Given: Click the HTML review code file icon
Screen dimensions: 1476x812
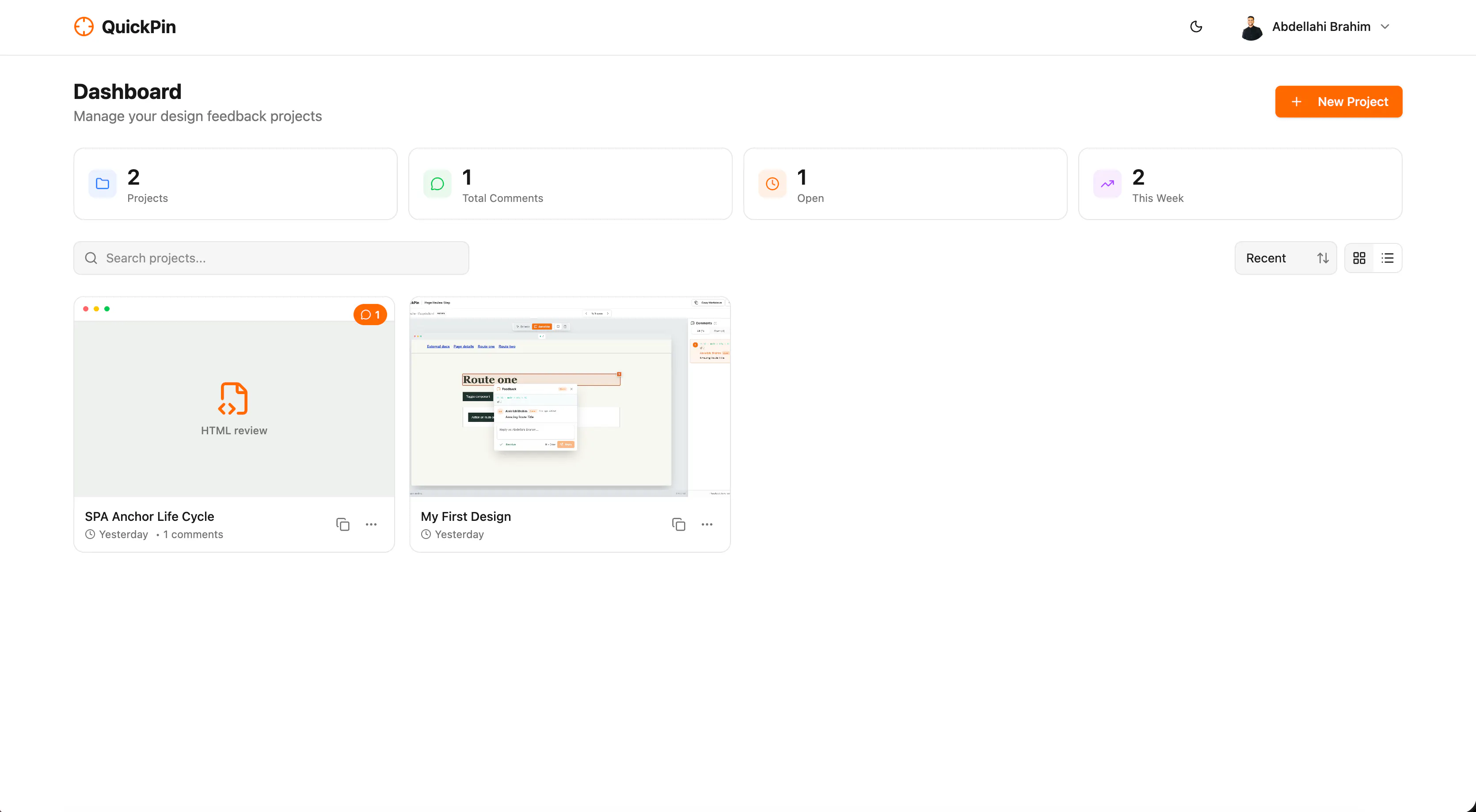Looking at the screenshot, I should coord(234,398).
